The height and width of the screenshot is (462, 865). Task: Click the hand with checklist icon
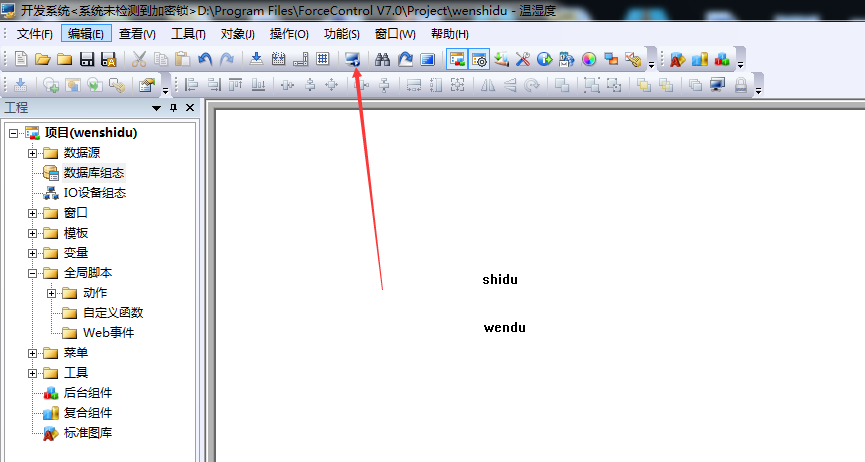(633, 59)
